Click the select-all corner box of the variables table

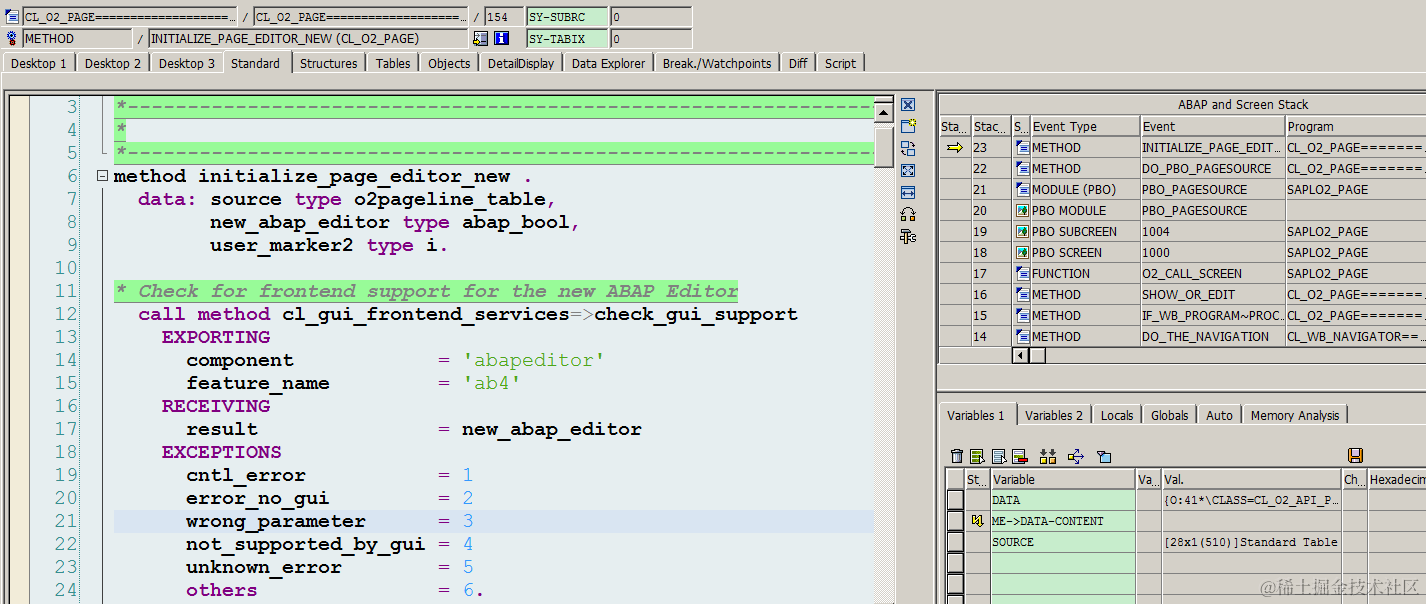click(956, 479)
